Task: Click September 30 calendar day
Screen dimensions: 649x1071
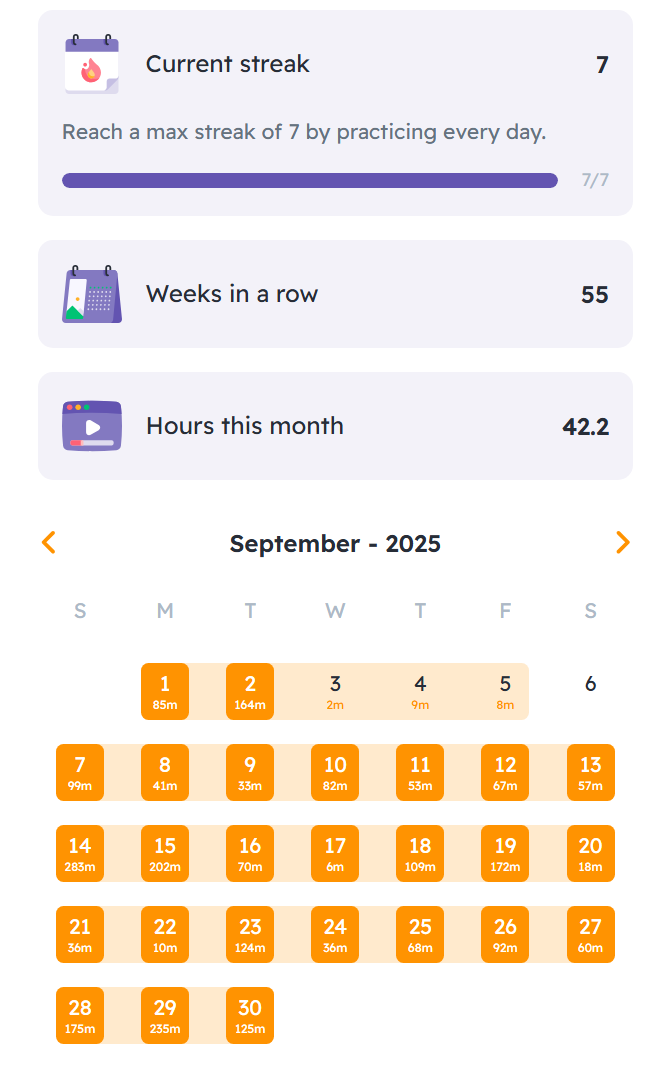Action: pyautogui.click(x=250, y=1015)
